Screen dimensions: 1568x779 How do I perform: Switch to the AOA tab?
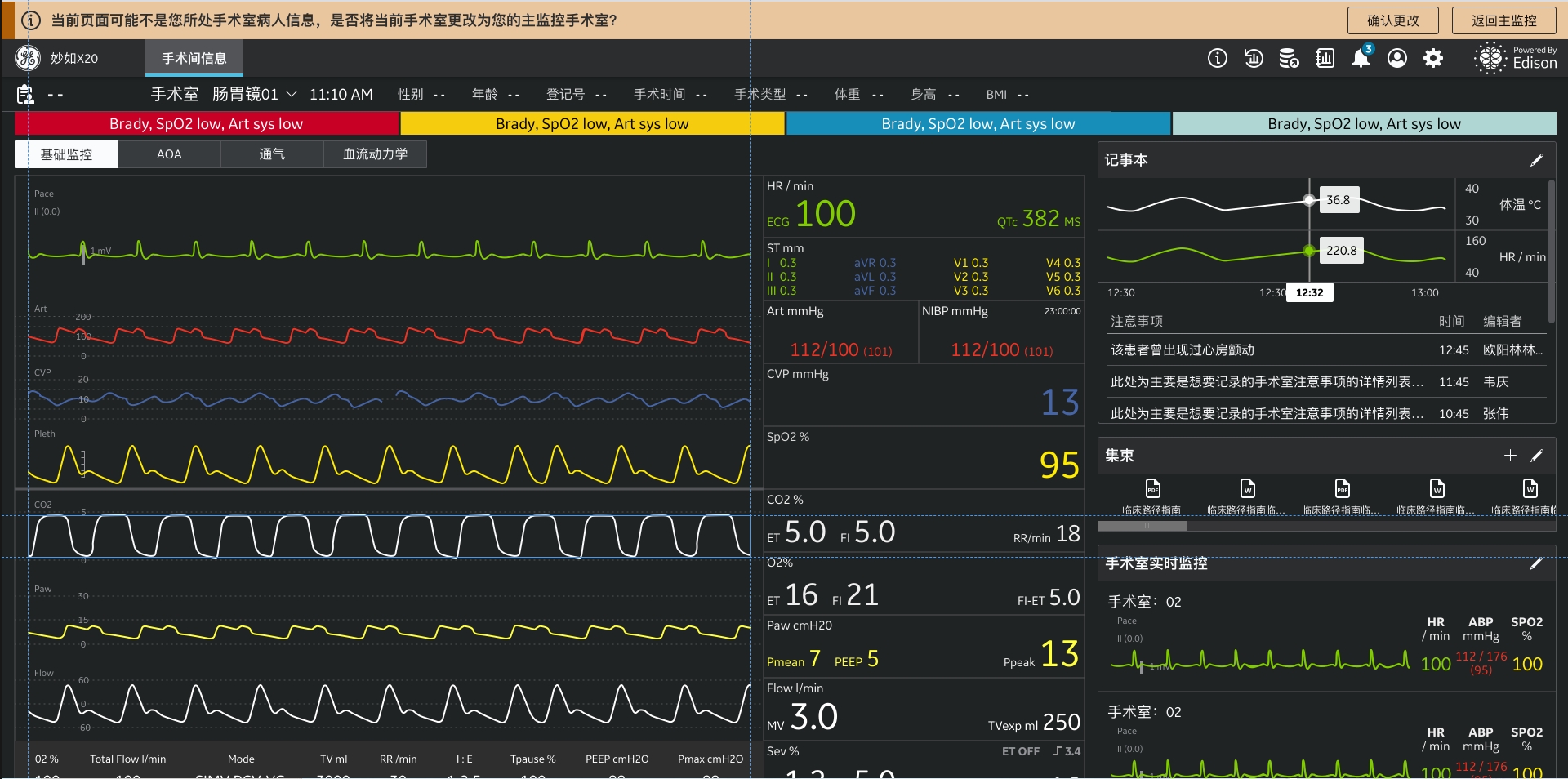tap(169, 154)
